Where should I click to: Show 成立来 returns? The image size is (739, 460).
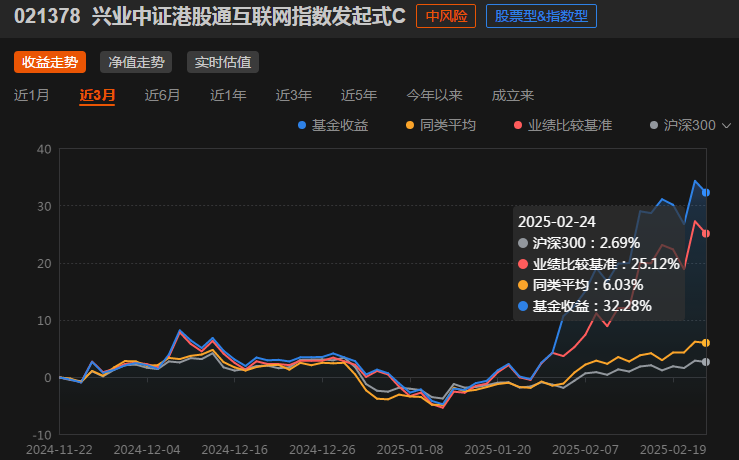pyautogui.click(x=513, y=95)
